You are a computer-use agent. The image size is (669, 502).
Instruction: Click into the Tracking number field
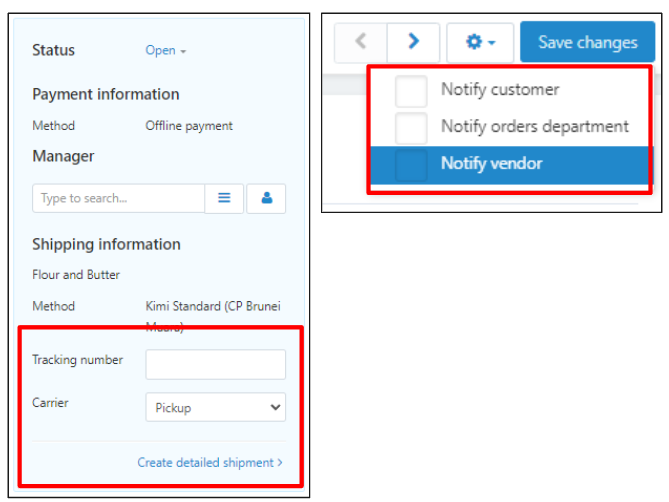(215, 364)
